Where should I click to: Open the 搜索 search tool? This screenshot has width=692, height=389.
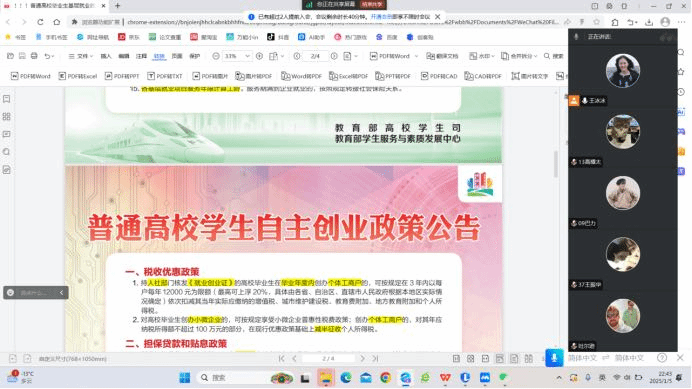pyautogui.click(x=553, y=56)
